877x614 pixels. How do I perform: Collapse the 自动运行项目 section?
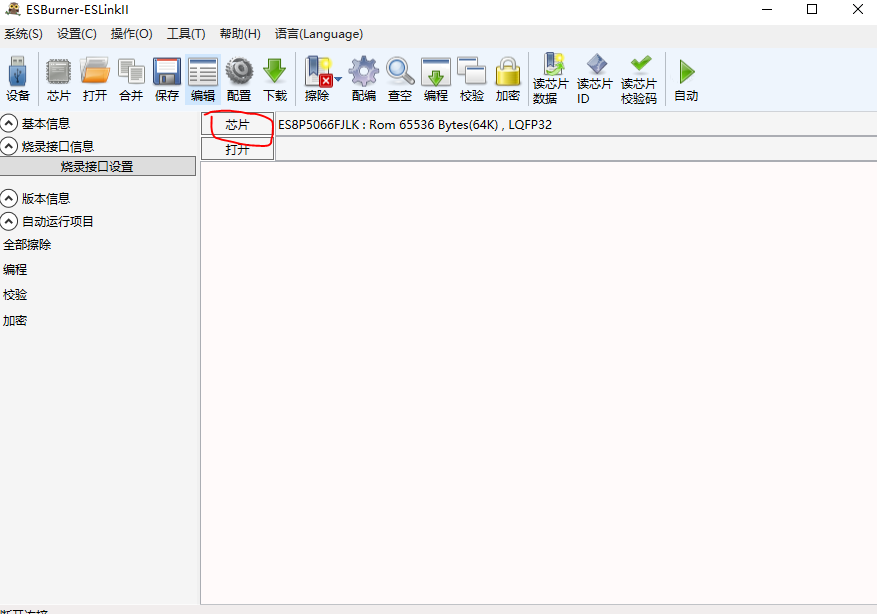9,221
